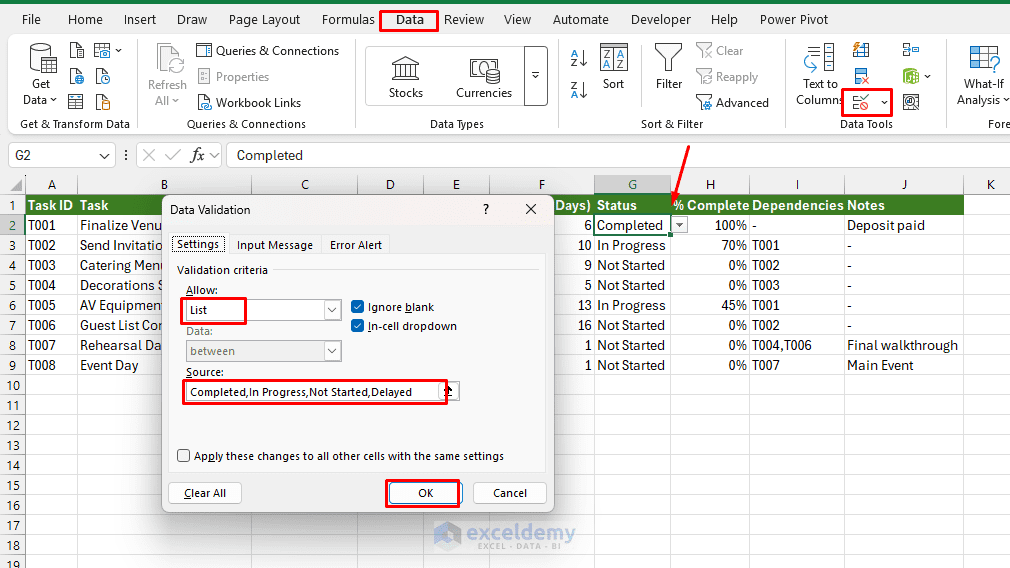Switch to the Page Layout tab

[x=264, y=19]
